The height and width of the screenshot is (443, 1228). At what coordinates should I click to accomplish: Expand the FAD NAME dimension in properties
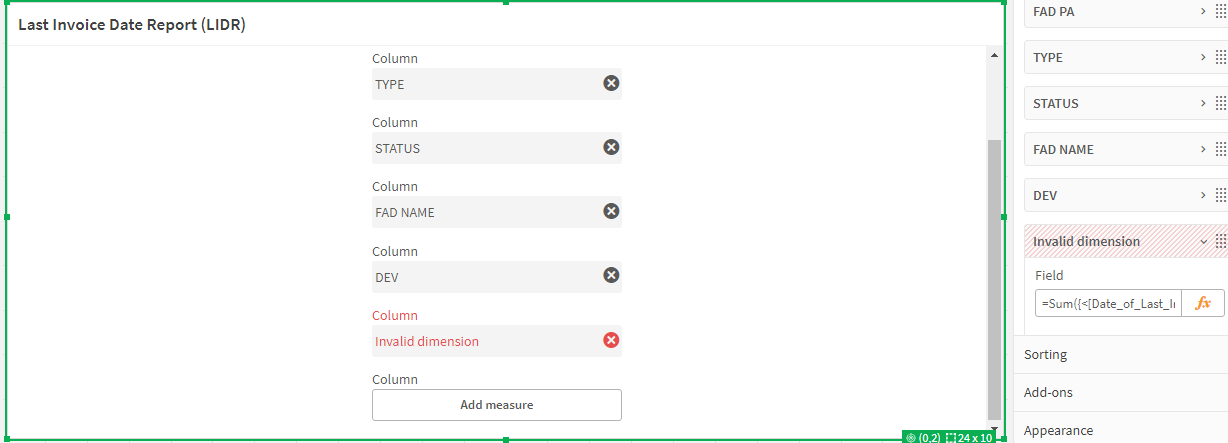point(1203,149)
